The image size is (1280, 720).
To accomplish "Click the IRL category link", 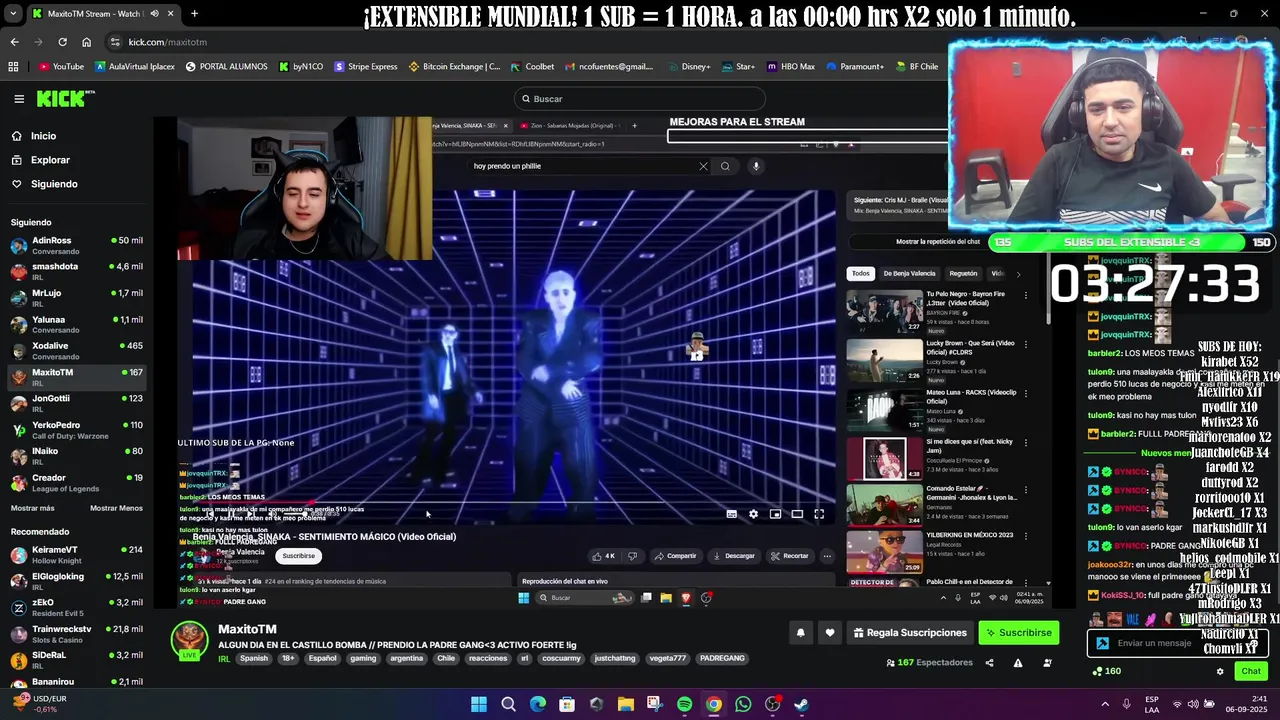I will (224, 659).
